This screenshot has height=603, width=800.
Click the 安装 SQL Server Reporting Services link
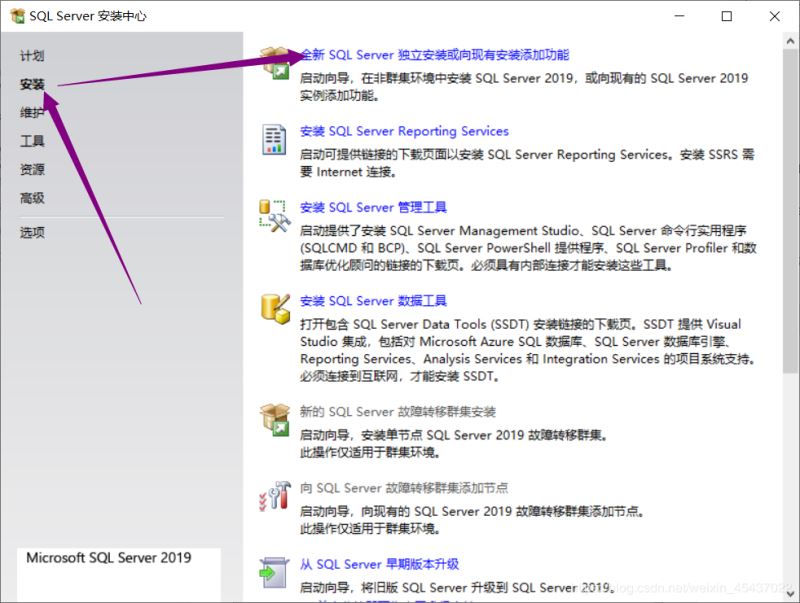402,131
